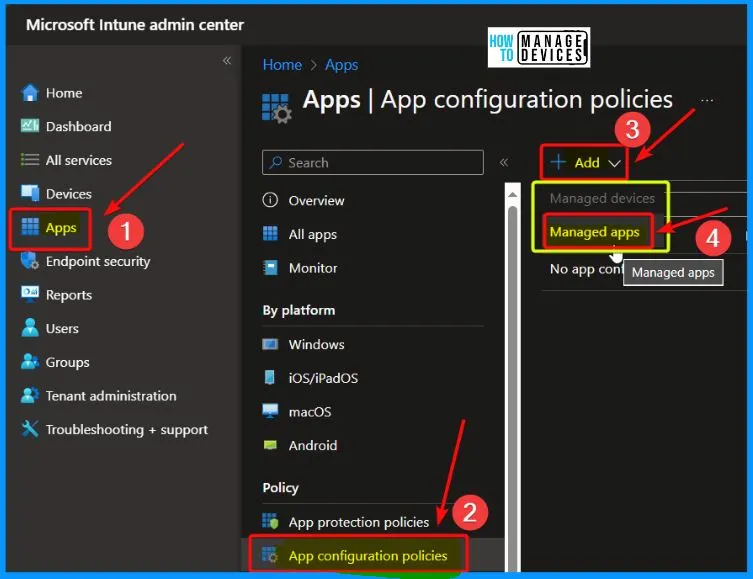Viewport: 753px width, 579px height.
Task: Open the more options ellipsis
Action: click(x=706, y=100)
